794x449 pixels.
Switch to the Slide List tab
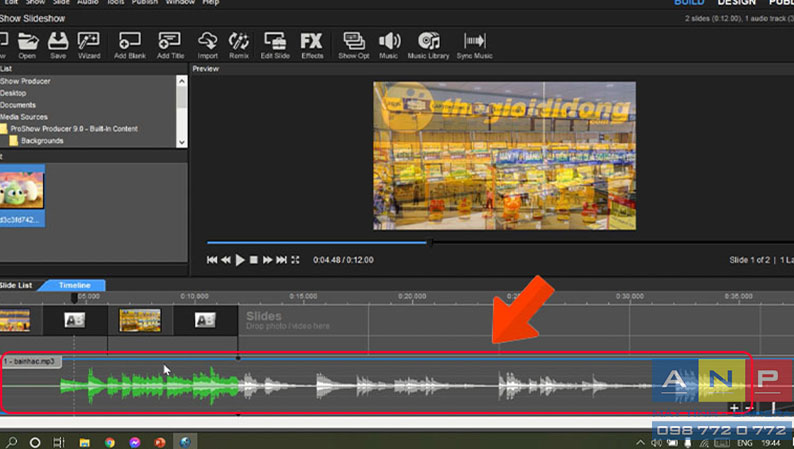[16, 285]
